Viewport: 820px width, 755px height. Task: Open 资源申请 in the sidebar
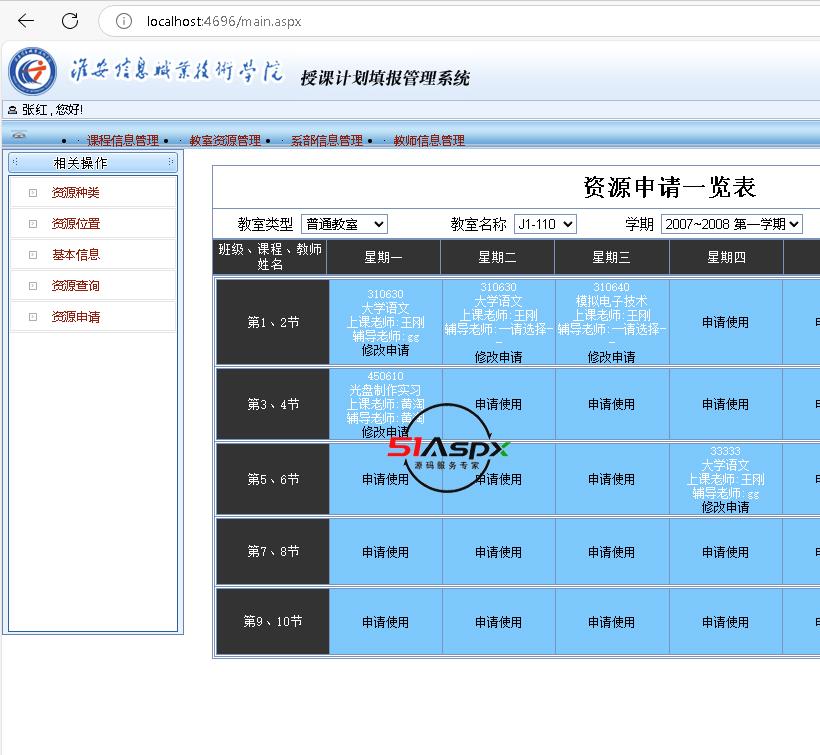coord(75,317)
